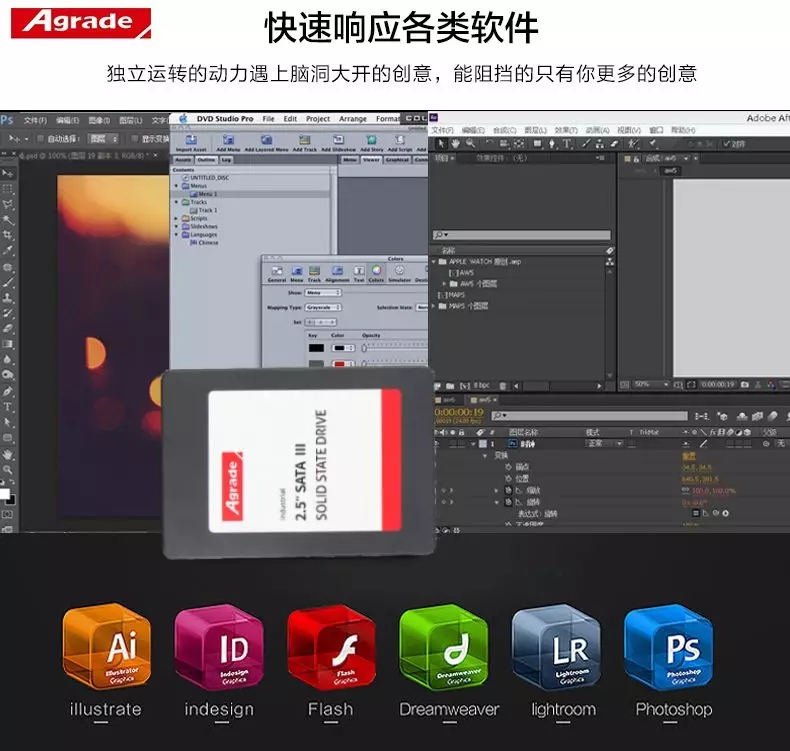Click Import Asset in DVD Studio Pro toolbar
This screenshot has width=790, height=751.
(x=190, y=141)
